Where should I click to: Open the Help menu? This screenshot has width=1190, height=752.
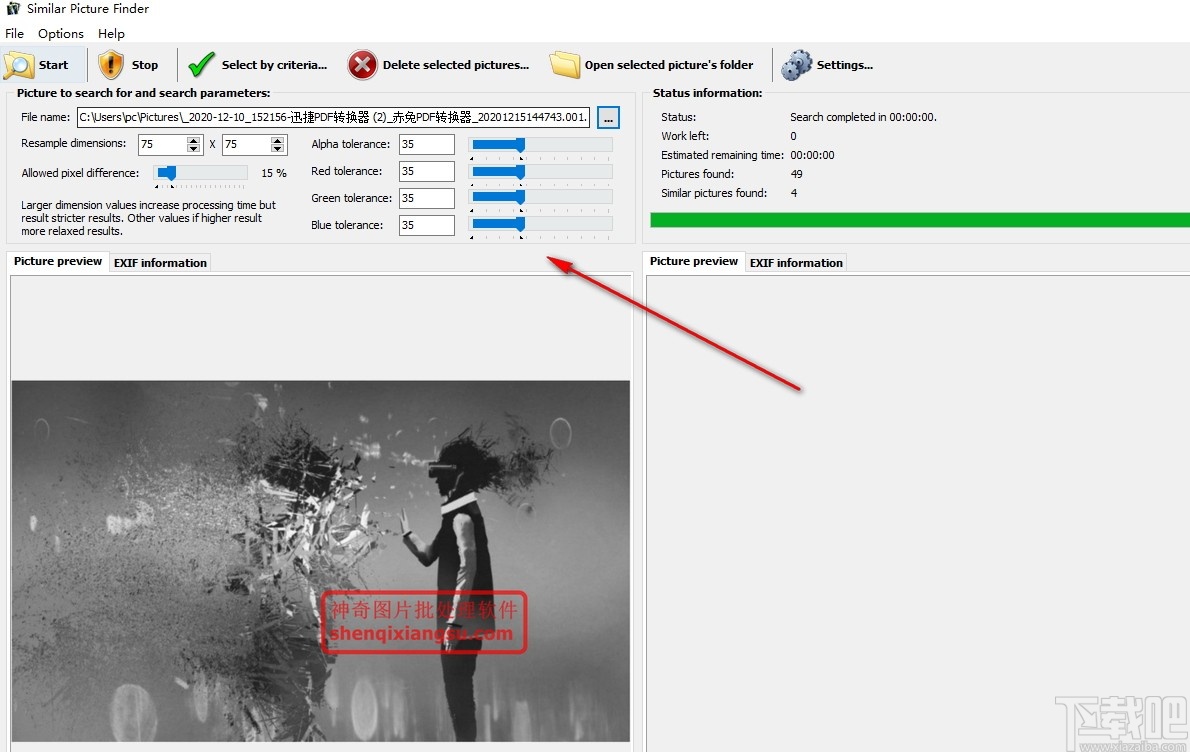click(x=111, y=33)
